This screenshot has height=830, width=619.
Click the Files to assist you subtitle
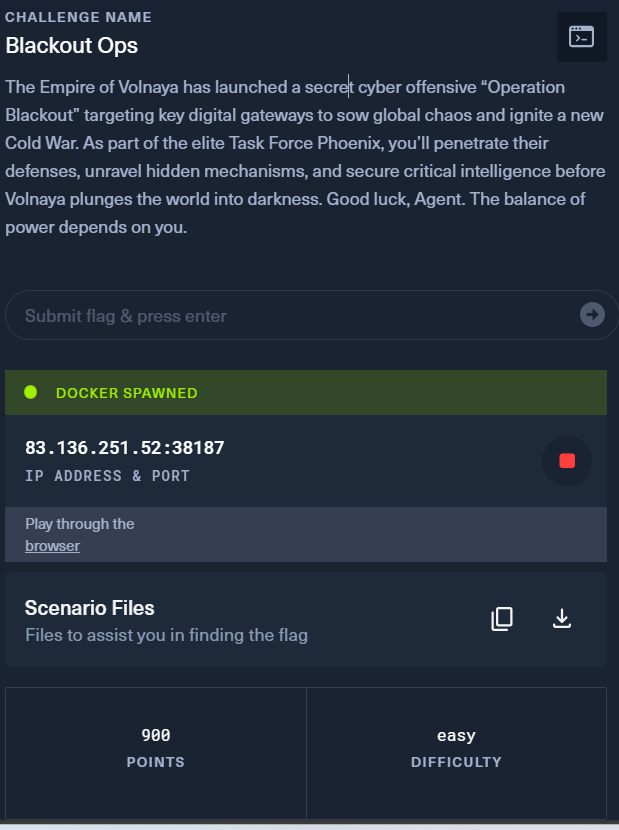166,635
